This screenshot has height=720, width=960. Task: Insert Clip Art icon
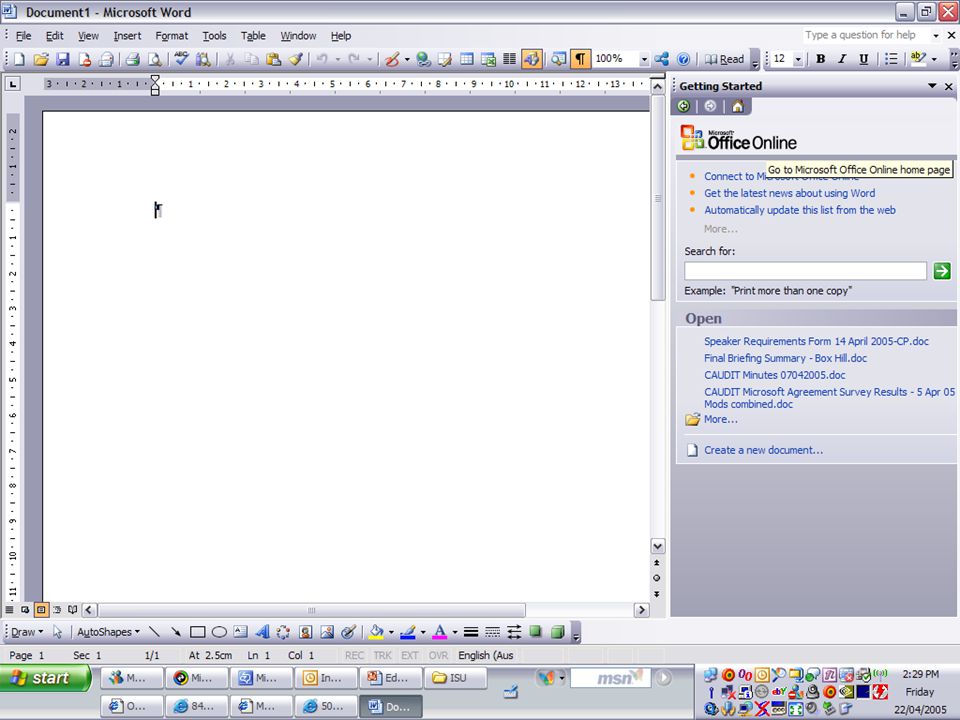point(306,632)
